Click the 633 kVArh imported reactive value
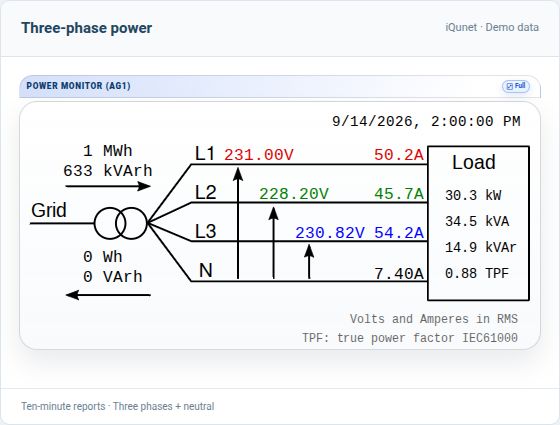Image resolution: width=560 pixels, height=425 pixels. 108,171
